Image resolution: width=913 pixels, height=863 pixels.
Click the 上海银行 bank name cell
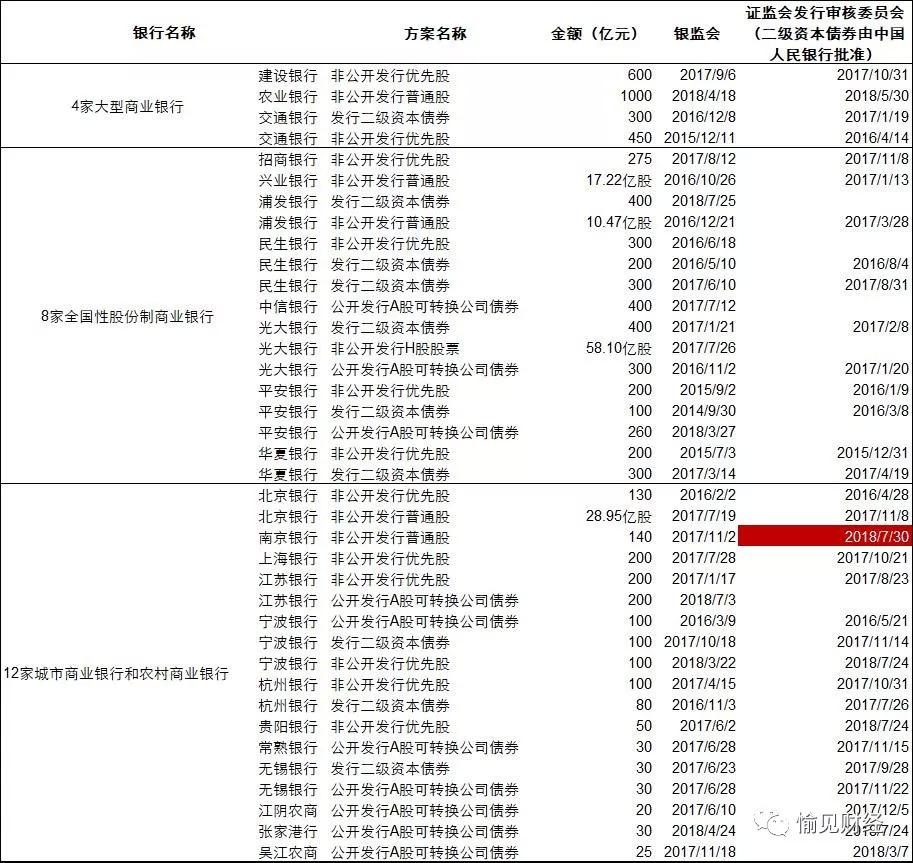coord(288,558)
